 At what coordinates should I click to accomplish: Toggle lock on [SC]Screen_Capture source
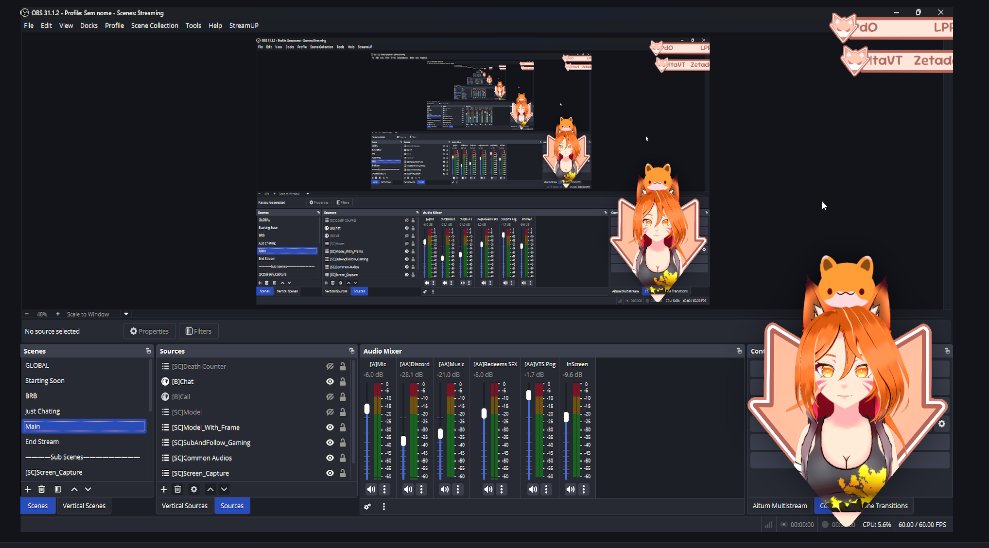pos(342,473)
